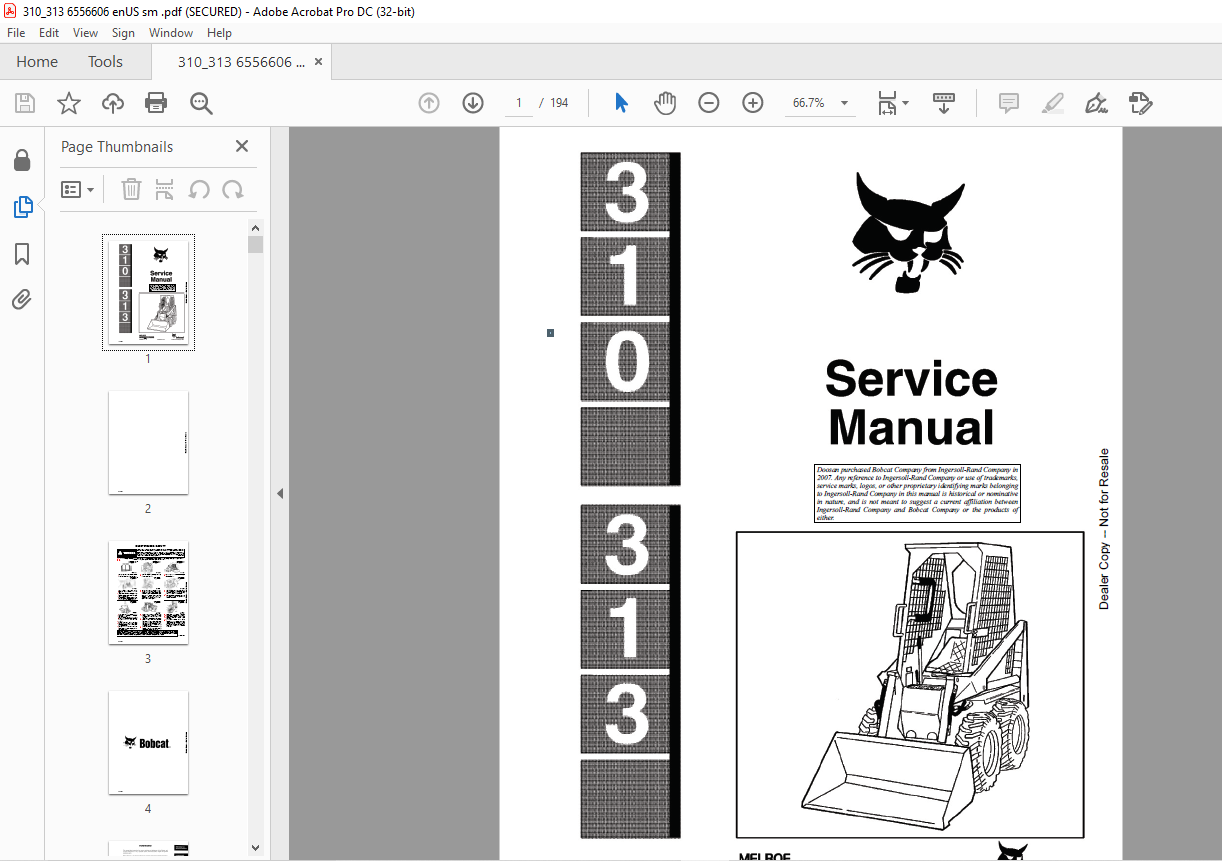The height and width of the screenshot is (861, 1222).
Task: Choose the Selection arrow tool
Action: coord(621,103)
